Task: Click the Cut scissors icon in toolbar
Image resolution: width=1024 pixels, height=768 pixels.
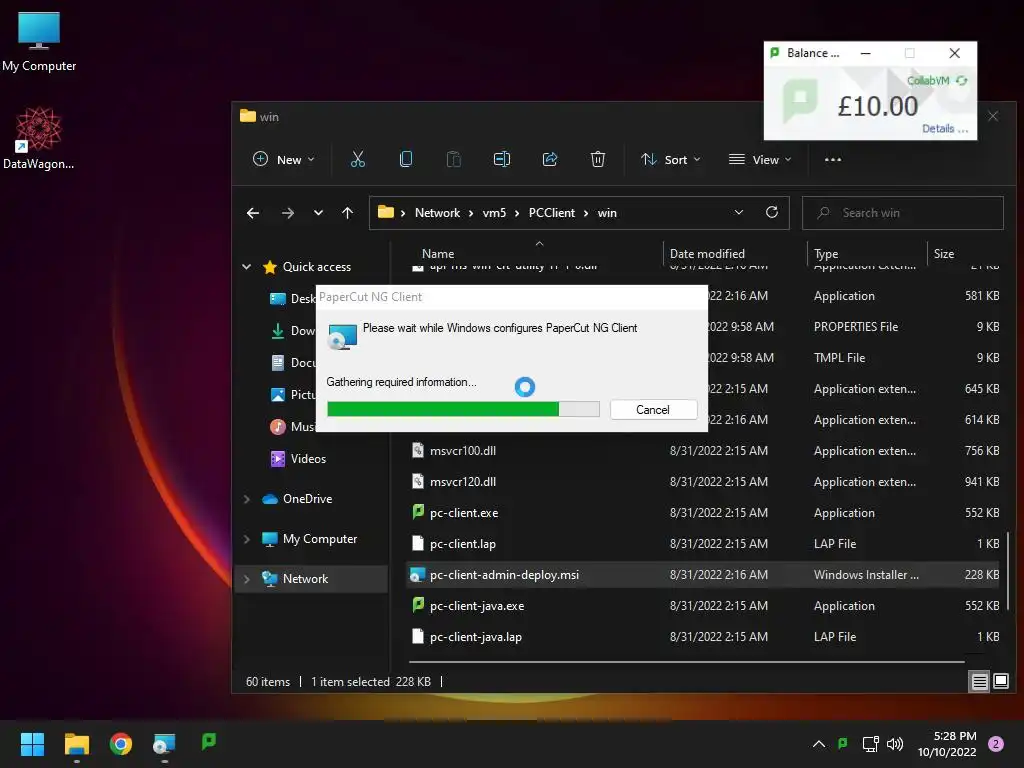Action: point(358,159)
